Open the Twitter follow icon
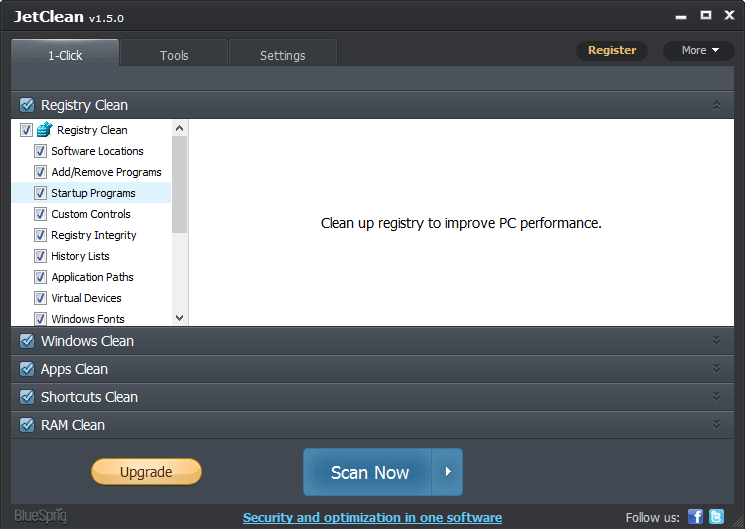This screenshot has width=745, height=529. [716, 517]
